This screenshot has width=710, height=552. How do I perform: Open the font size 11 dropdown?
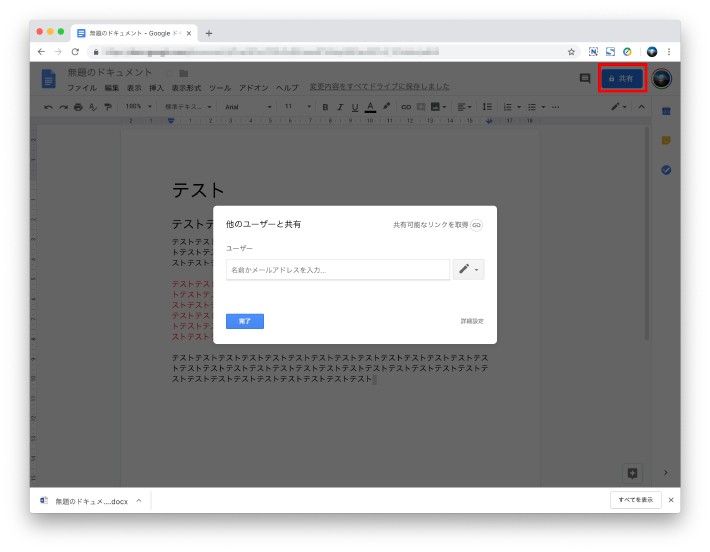click(x=297, y=106)
